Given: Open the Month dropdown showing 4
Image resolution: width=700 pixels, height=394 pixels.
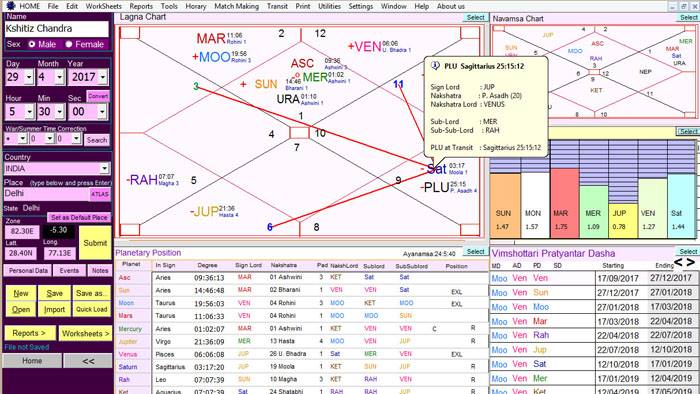Looking at the screenshot, I should point(59,77).
